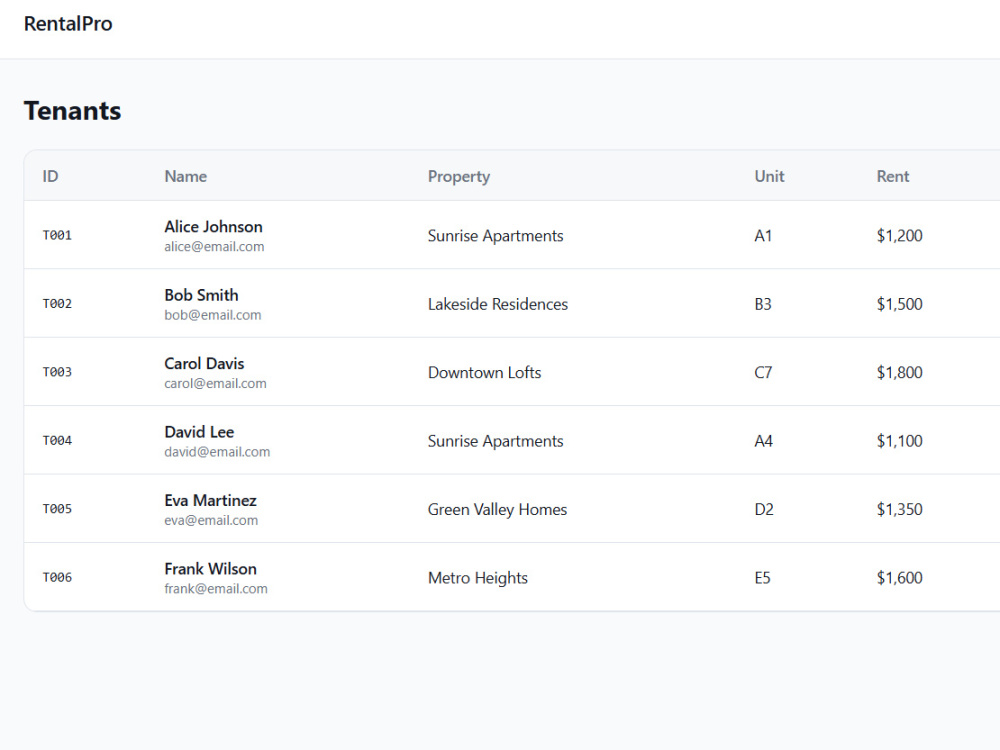
Task: Select David Lee tenant name
Action: [199, 432]
